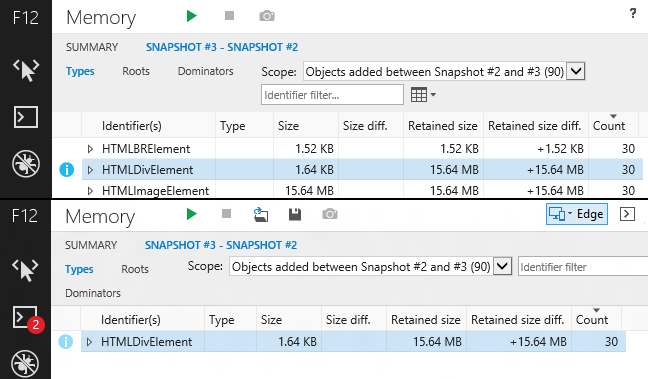Screen dimensions: 648x379
Task: Click save floppy disk icon
Action: 295,214
